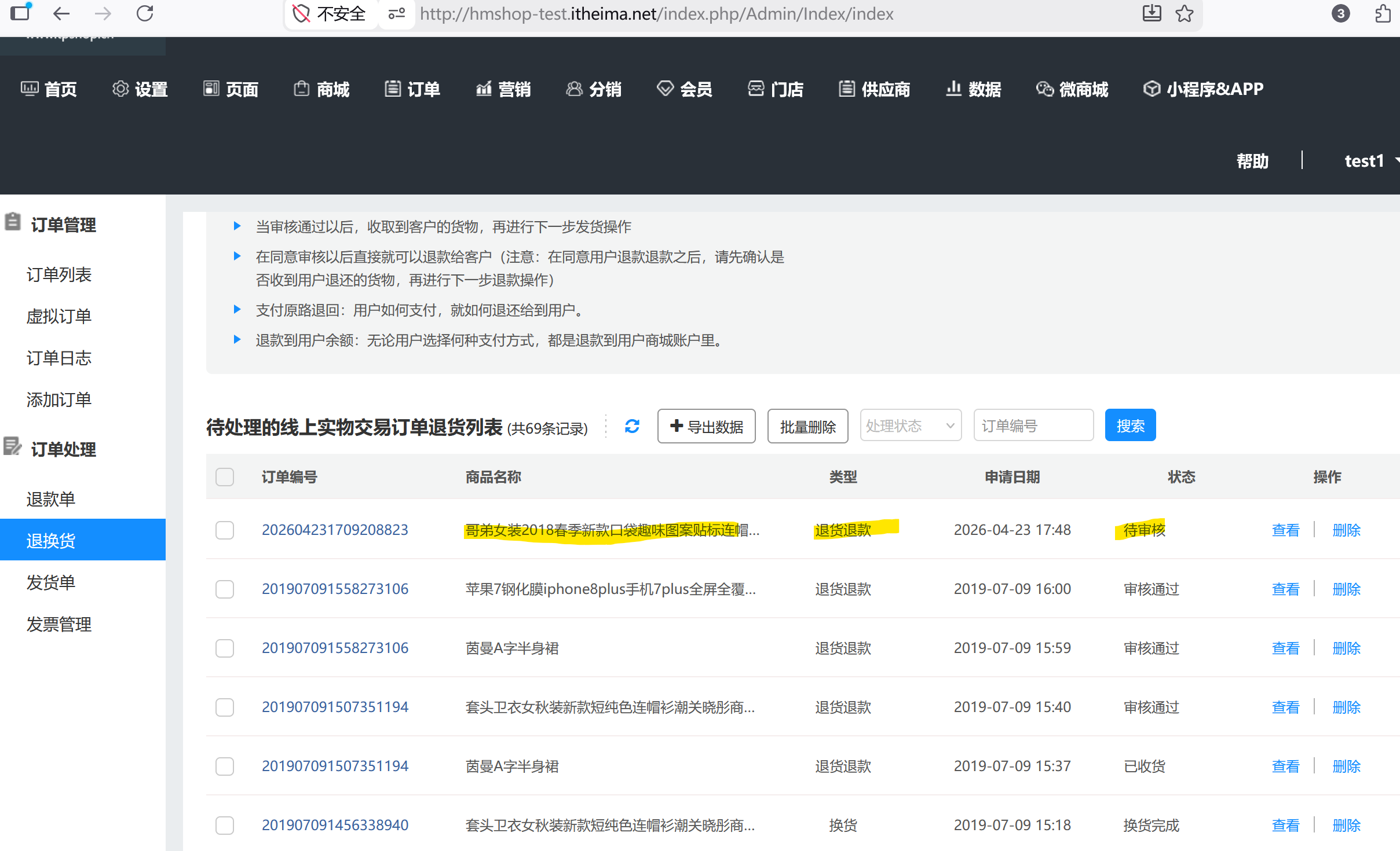This screenshot has height=851, width=1400.
Task: Click the 订单处理 edit icon in sidebar
Action: [12, 446]
